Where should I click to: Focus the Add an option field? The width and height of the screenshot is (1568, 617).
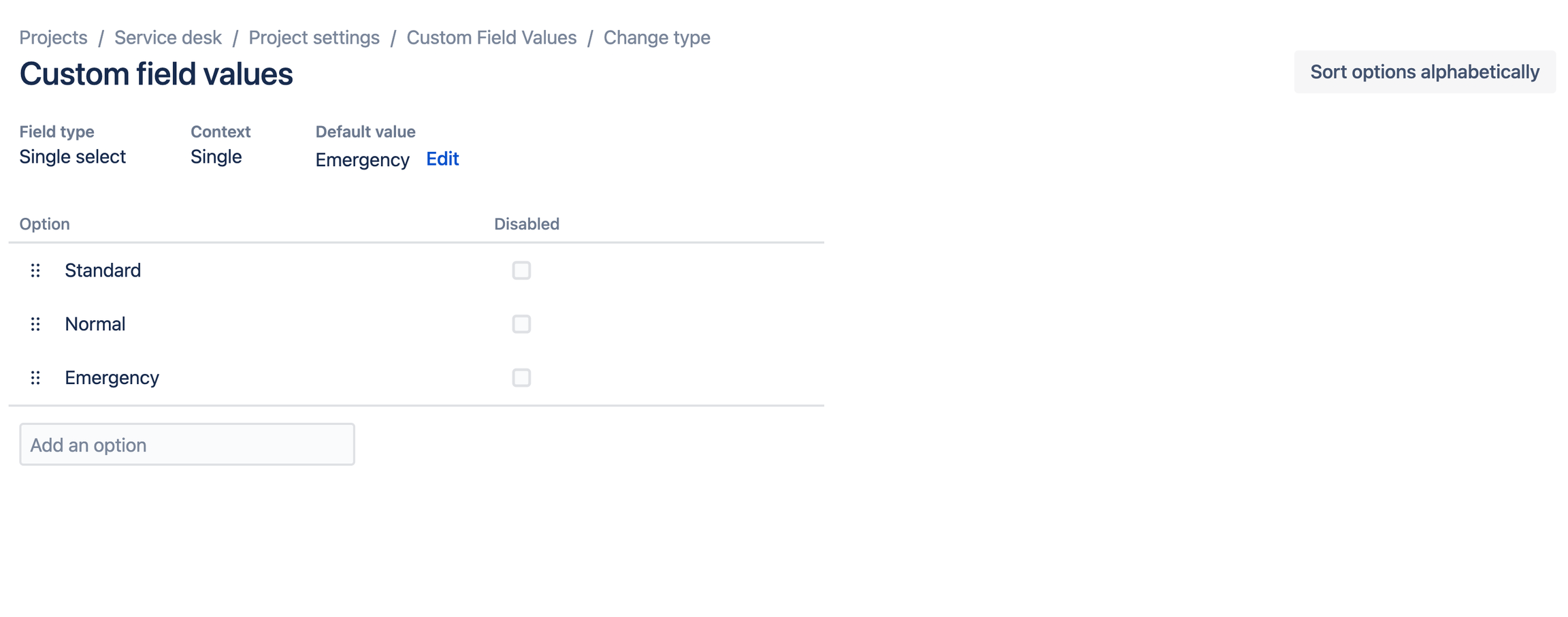[x=187, y=445]
